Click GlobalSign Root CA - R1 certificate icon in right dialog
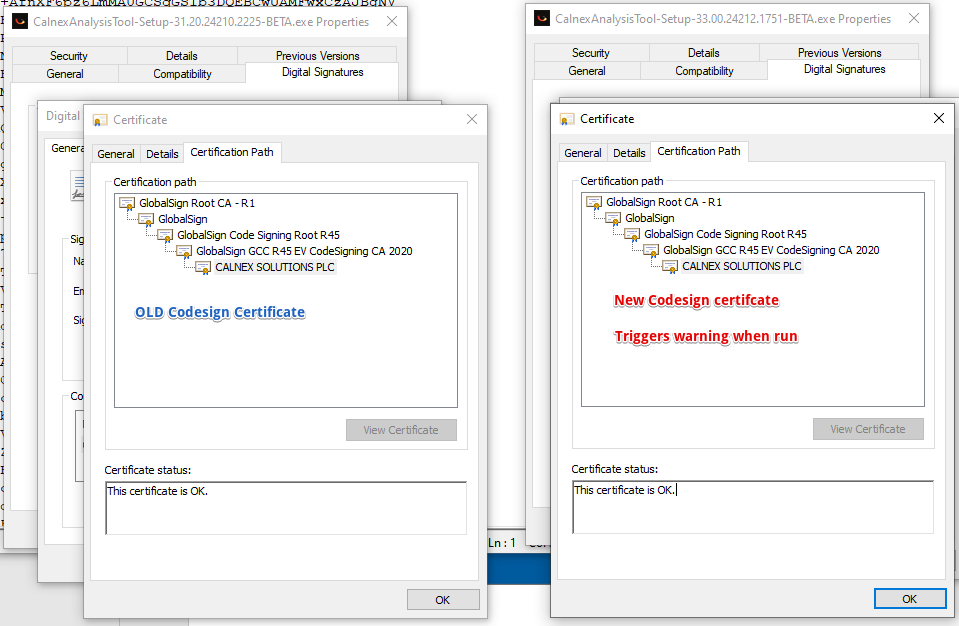 [x=594, y=202]
